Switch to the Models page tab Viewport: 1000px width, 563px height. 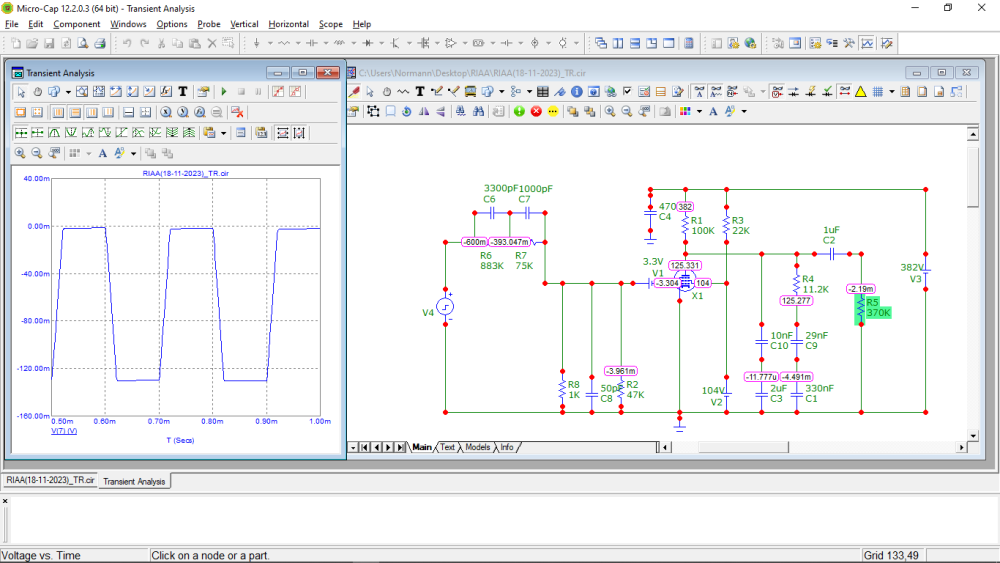pyautogui.click(x=478, y=447)
